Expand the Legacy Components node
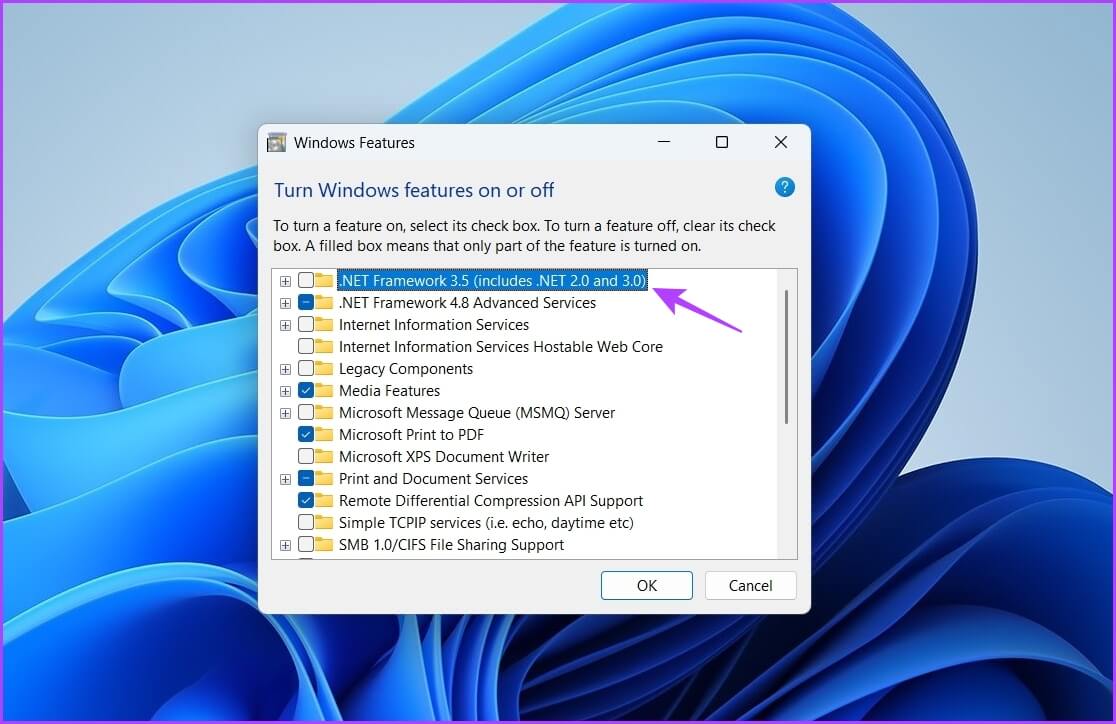 [x=285, y=369]
